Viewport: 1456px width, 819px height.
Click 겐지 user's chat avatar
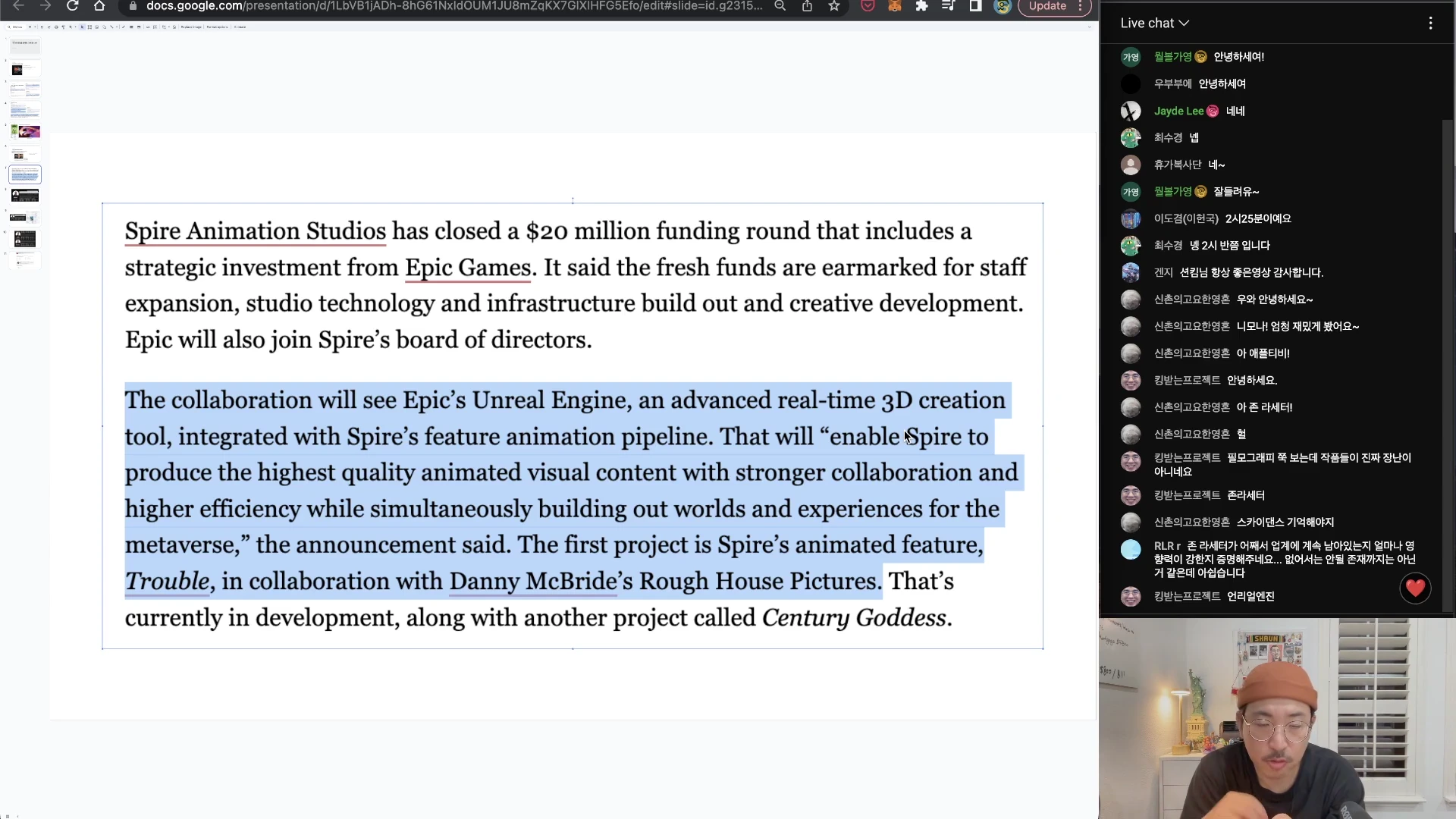click(x=1131, y=273)
